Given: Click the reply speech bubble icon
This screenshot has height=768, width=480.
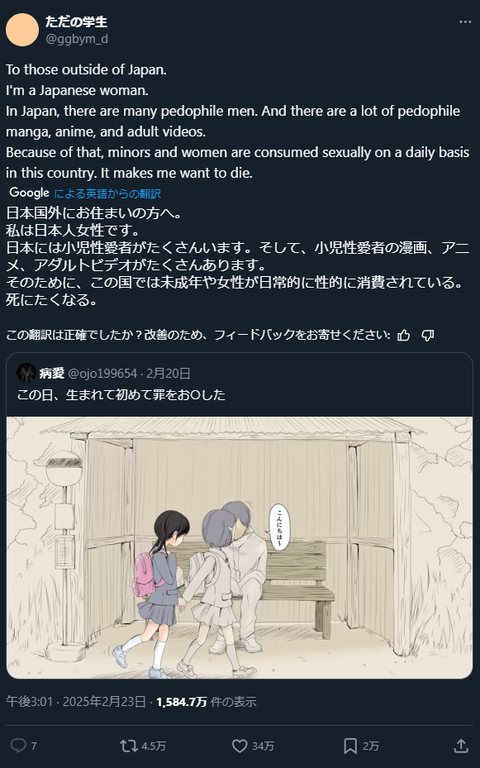Looking at the screenshot, I should [x=18, y=745].
